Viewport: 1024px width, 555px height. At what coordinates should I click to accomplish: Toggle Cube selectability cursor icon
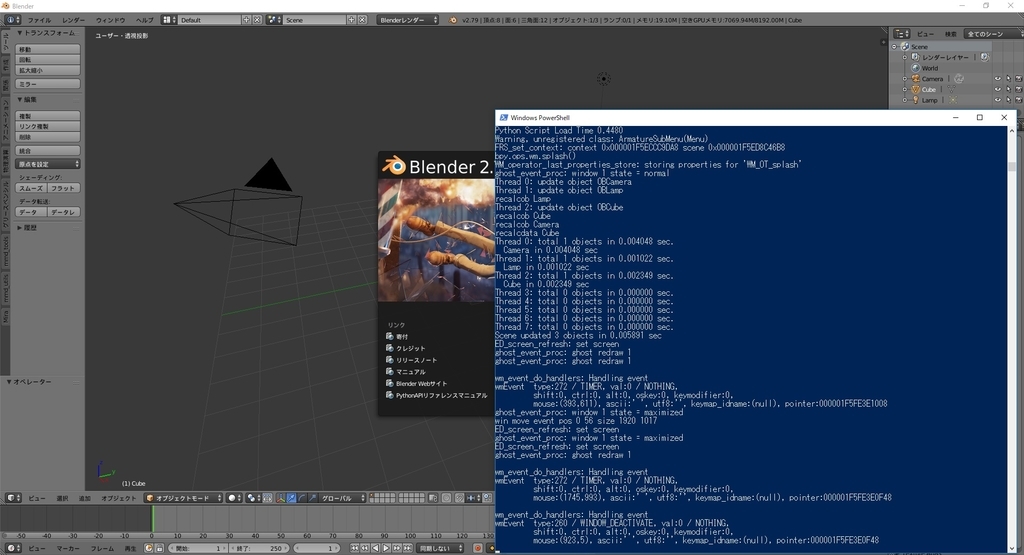pyautogui.click(x=1008, y=89)
